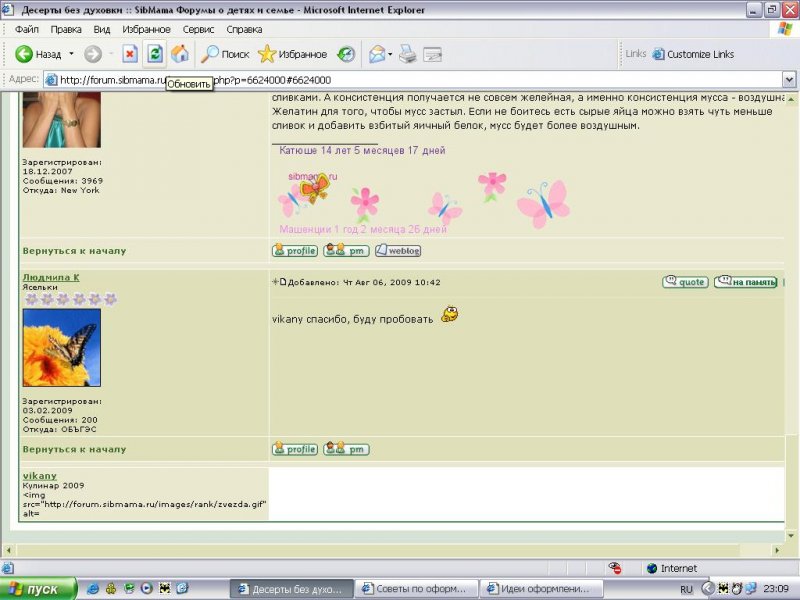Expand the Mail button dropdown arrow
Viewport: 800px width, 600px height.
click(391, 54)
